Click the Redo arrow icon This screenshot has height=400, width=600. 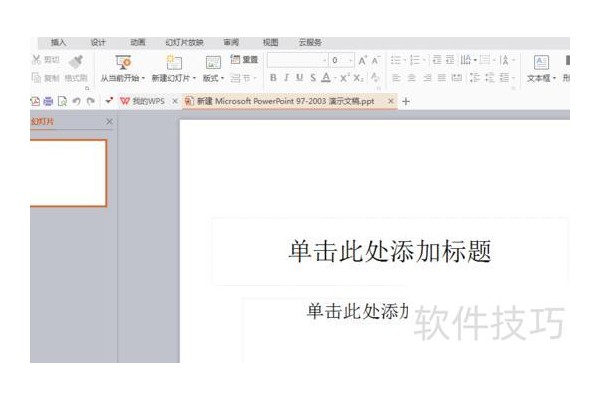(91, 101)
